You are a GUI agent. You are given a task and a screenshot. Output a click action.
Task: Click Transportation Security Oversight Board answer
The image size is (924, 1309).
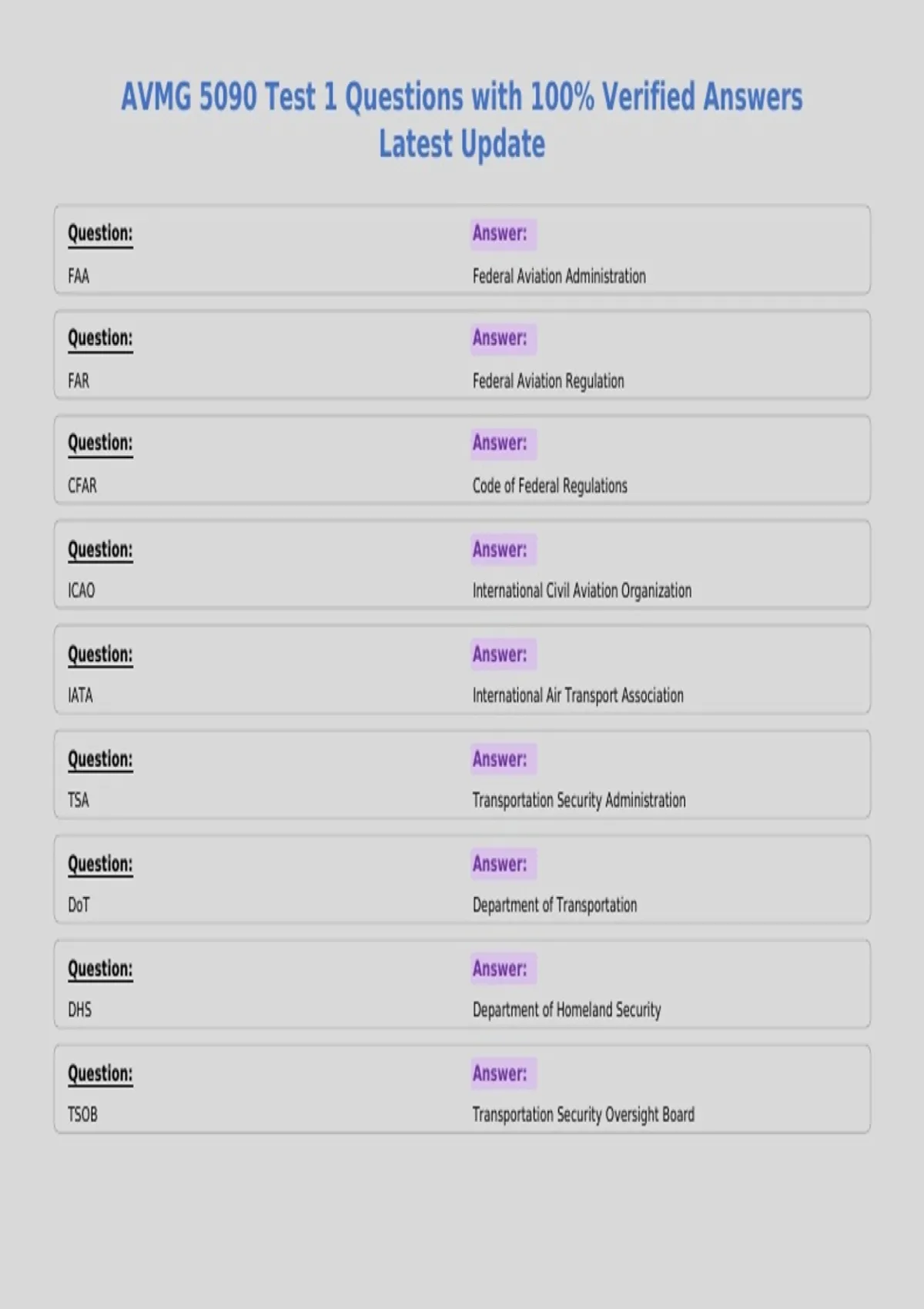point(584,1114)
